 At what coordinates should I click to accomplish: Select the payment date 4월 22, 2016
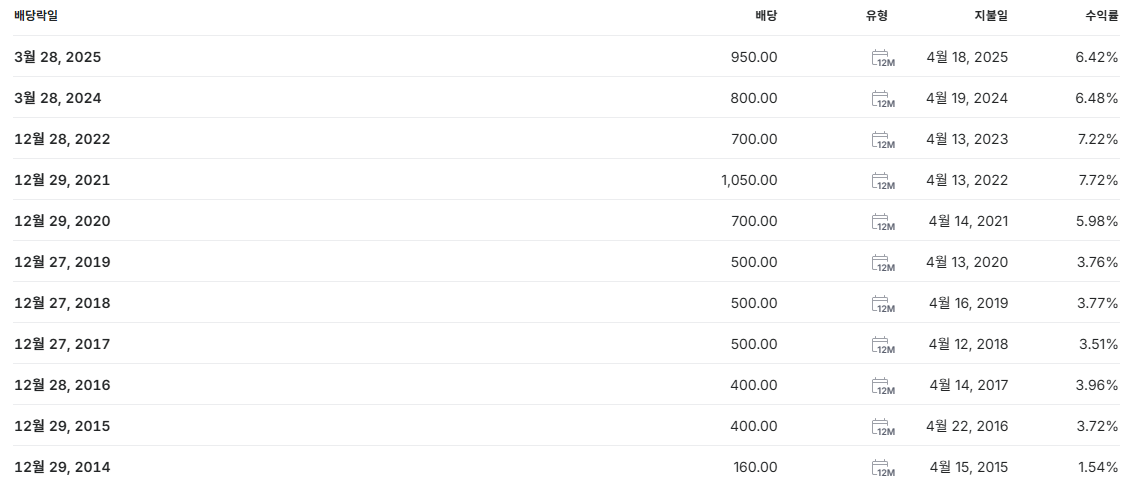(x=967, y=426)
